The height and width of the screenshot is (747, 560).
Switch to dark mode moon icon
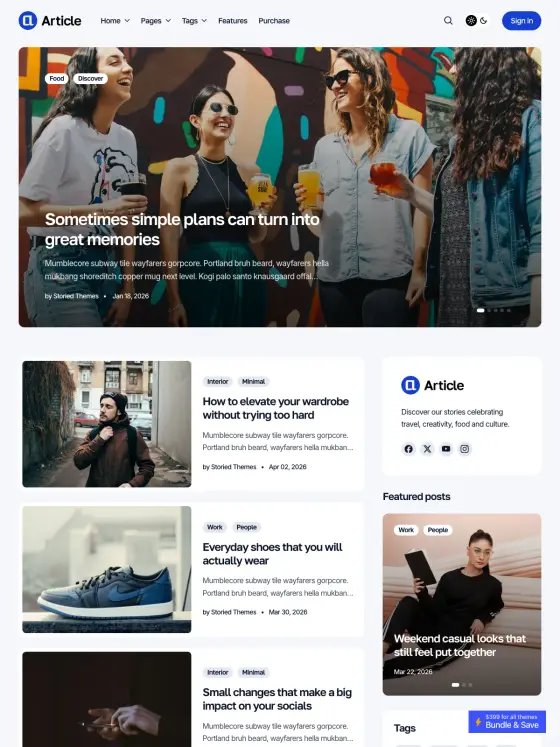[484, 20]
